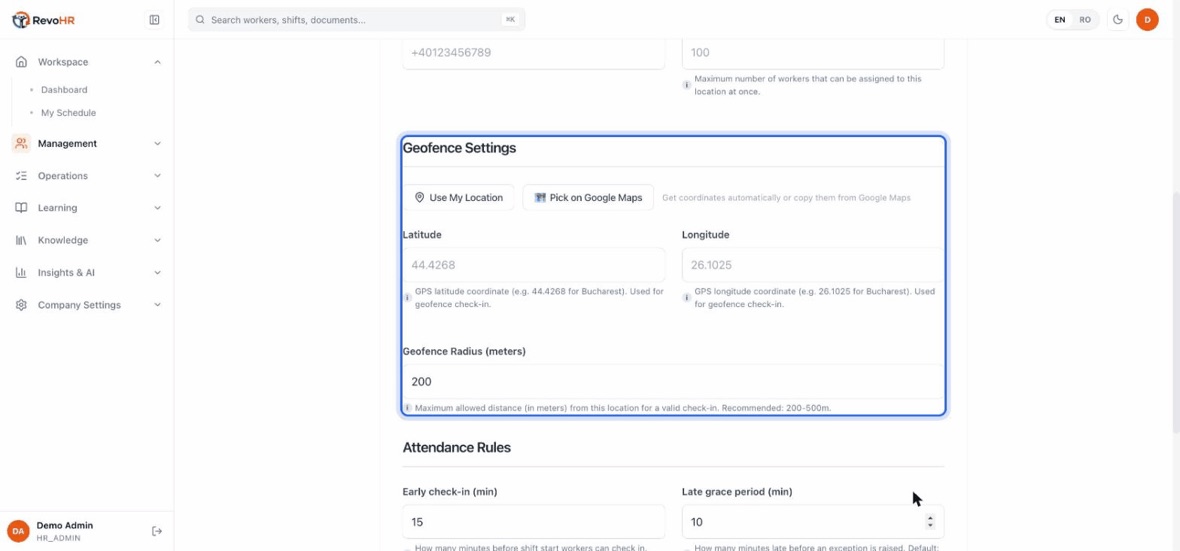Click the Knowledge library icon
The image size is (1180, 551).
(21, 240)
